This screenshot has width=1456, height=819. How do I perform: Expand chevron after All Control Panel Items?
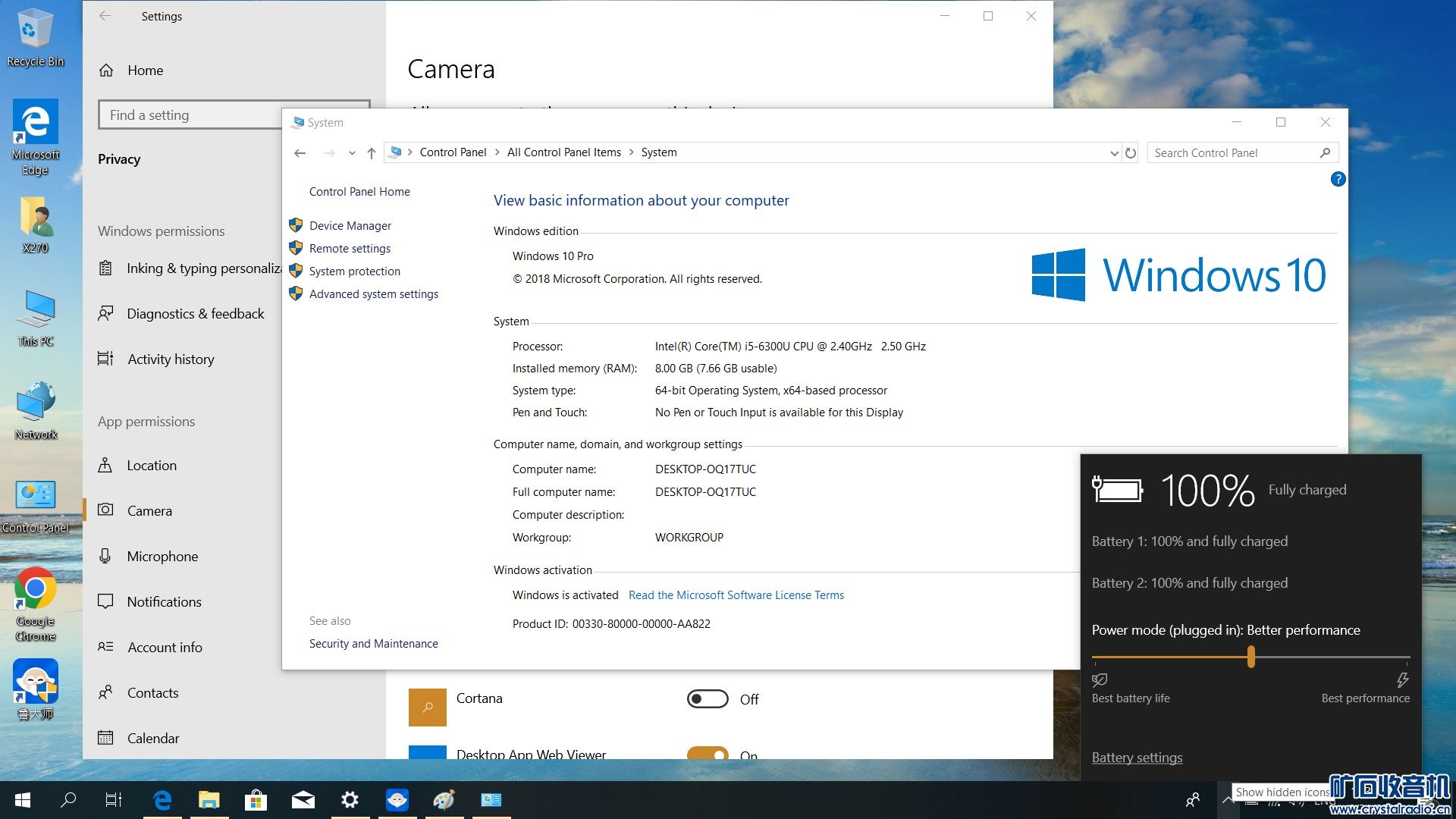click(x=631, y=152)
